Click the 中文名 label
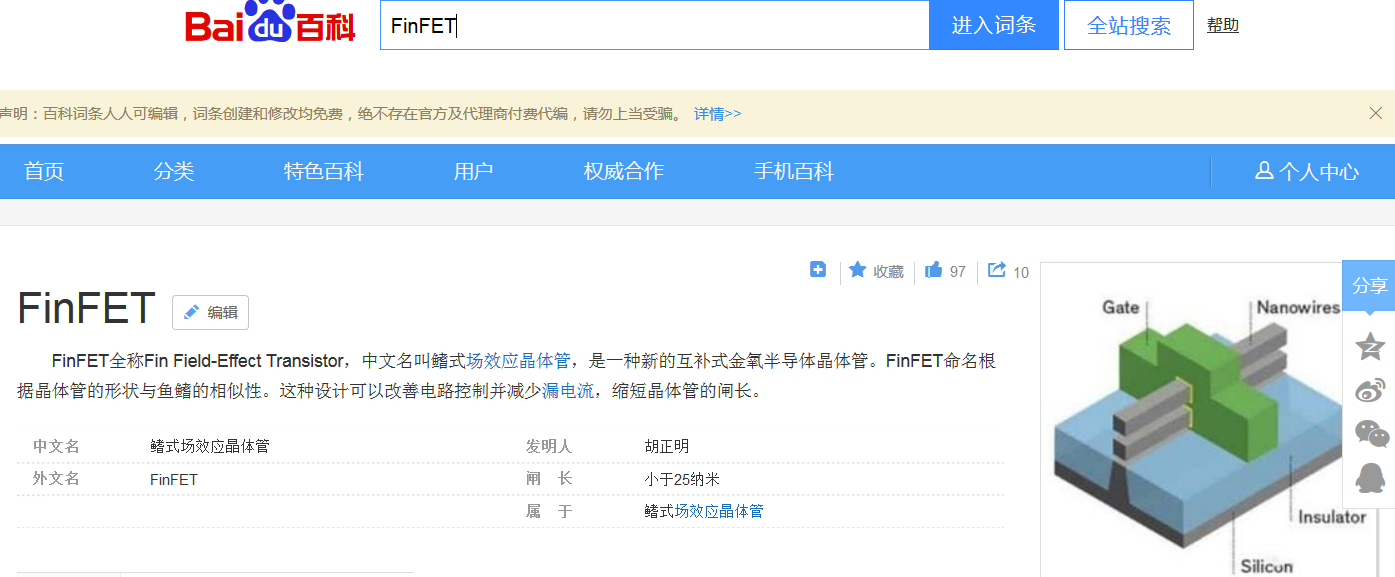This screenshot has height=577, width=1395. tap(56, 447)
